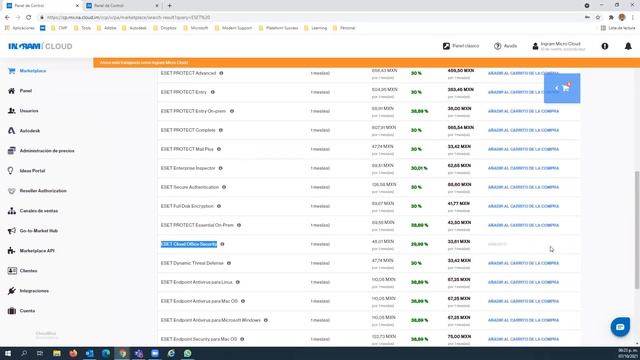This screenshot has height=360, width=640.
Task: Open WhatsApp from taskbar
Action: click(187, 353)
